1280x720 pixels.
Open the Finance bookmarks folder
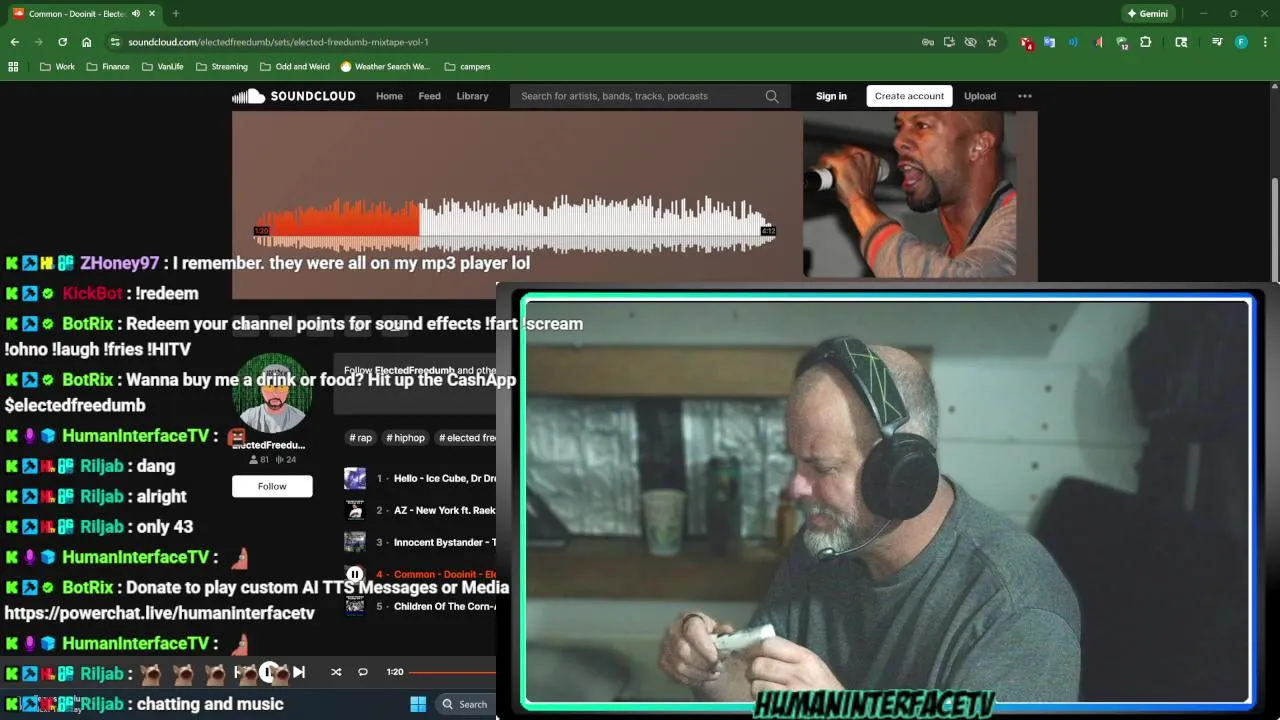[108, 67]
